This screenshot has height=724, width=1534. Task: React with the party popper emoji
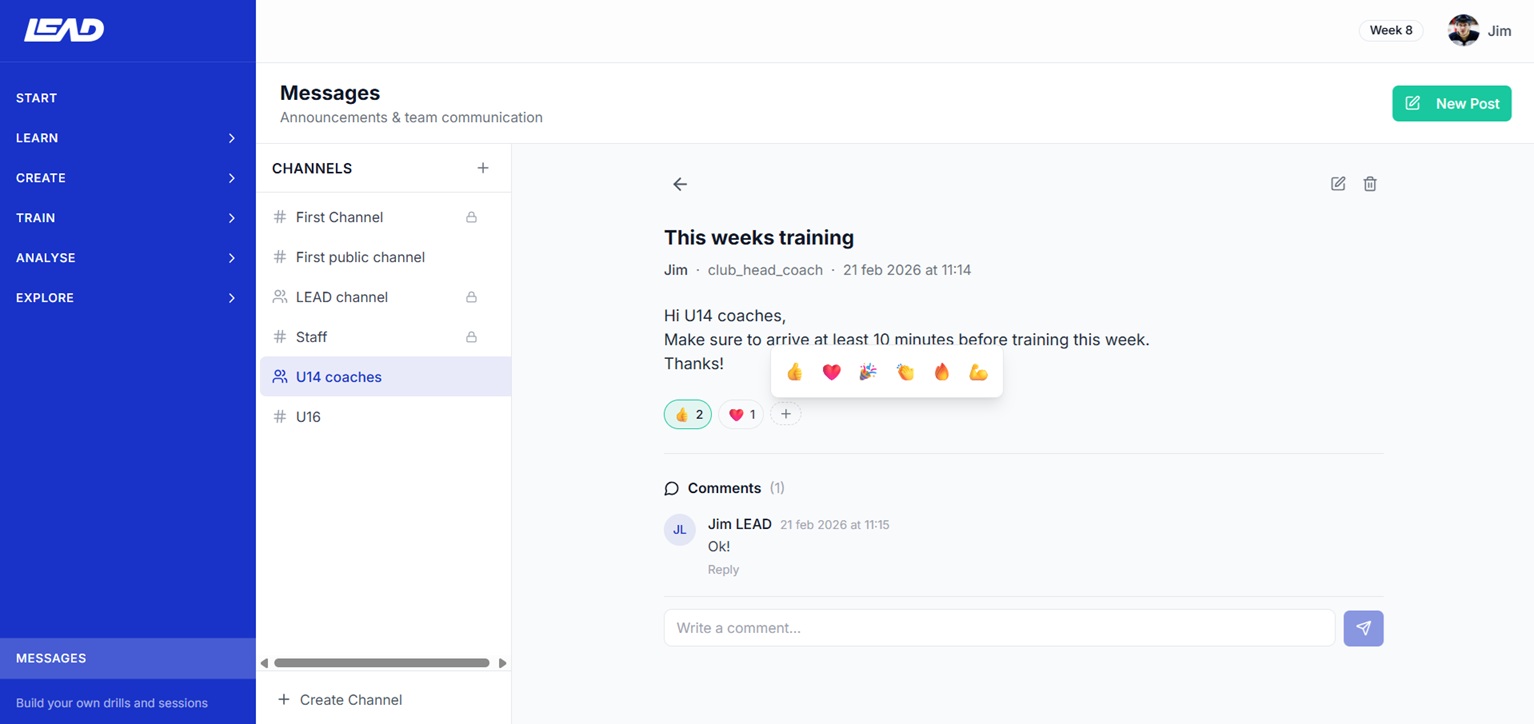(x=867, y=371)
